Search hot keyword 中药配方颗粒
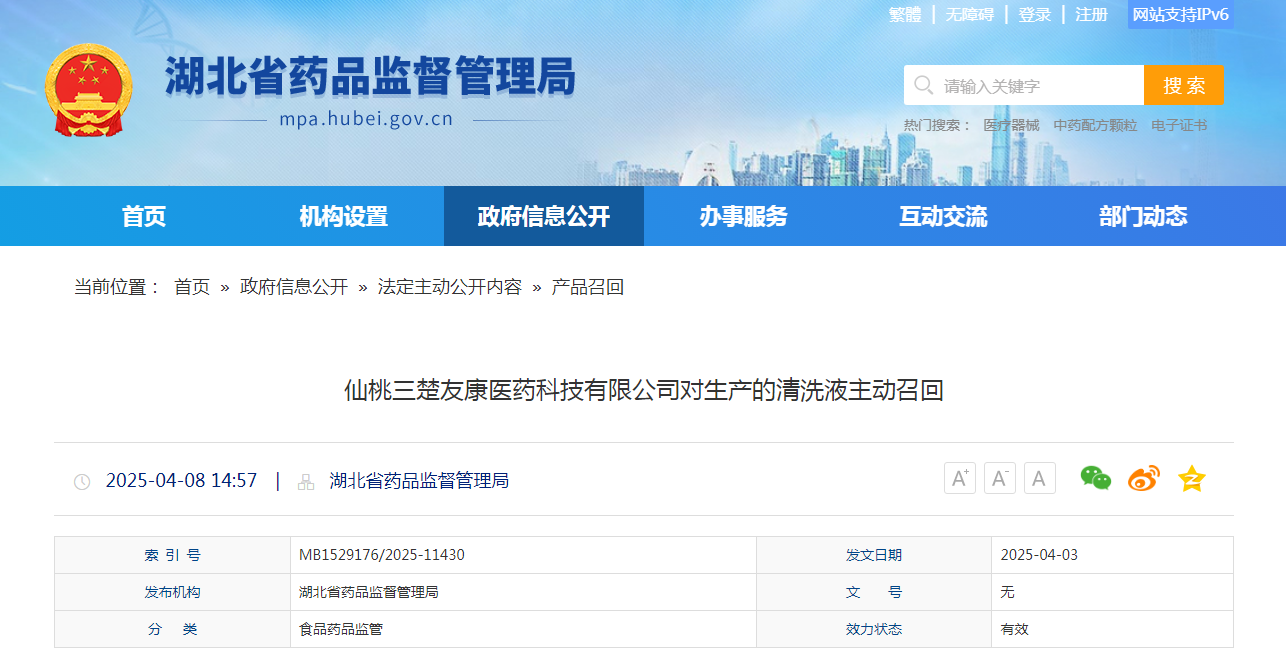 tap(1095, 125)
